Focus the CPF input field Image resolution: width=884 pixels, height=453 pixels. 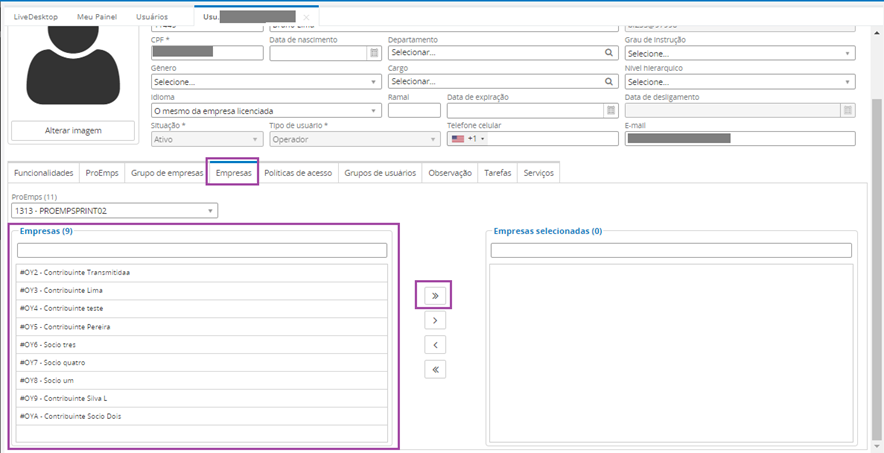pos(207,53)
